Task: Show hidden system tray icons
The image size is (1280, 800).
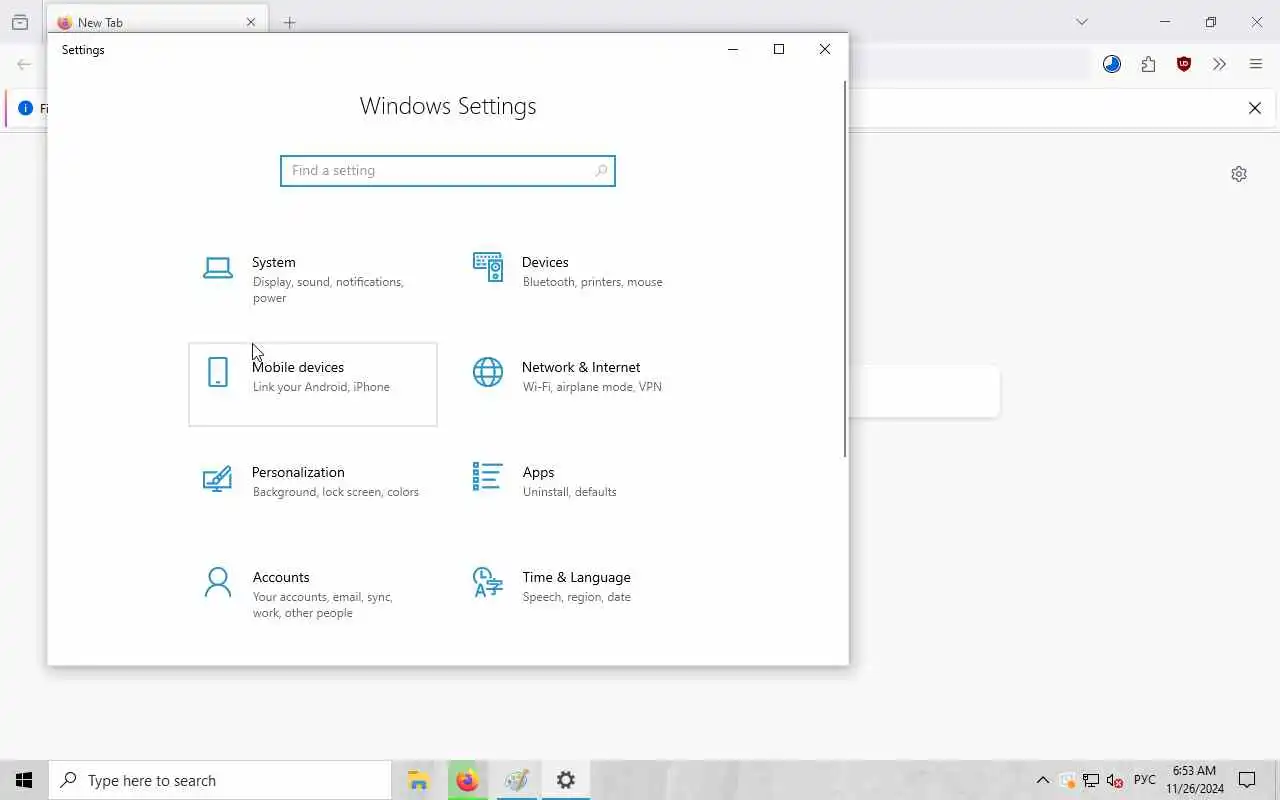Action: pos(1043,780)
